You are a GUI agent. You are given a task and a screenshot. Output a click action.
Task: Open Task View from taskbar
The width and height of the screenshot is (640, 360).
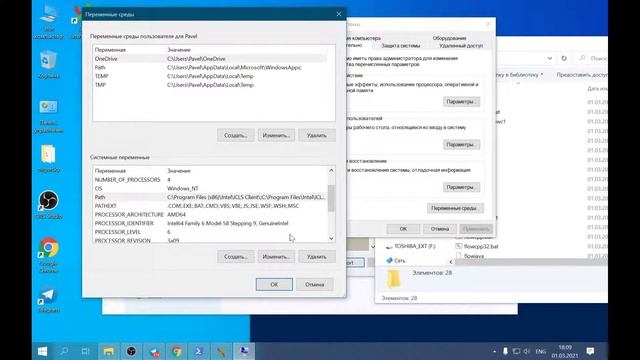pyautogui.click(x=85, y=351)
